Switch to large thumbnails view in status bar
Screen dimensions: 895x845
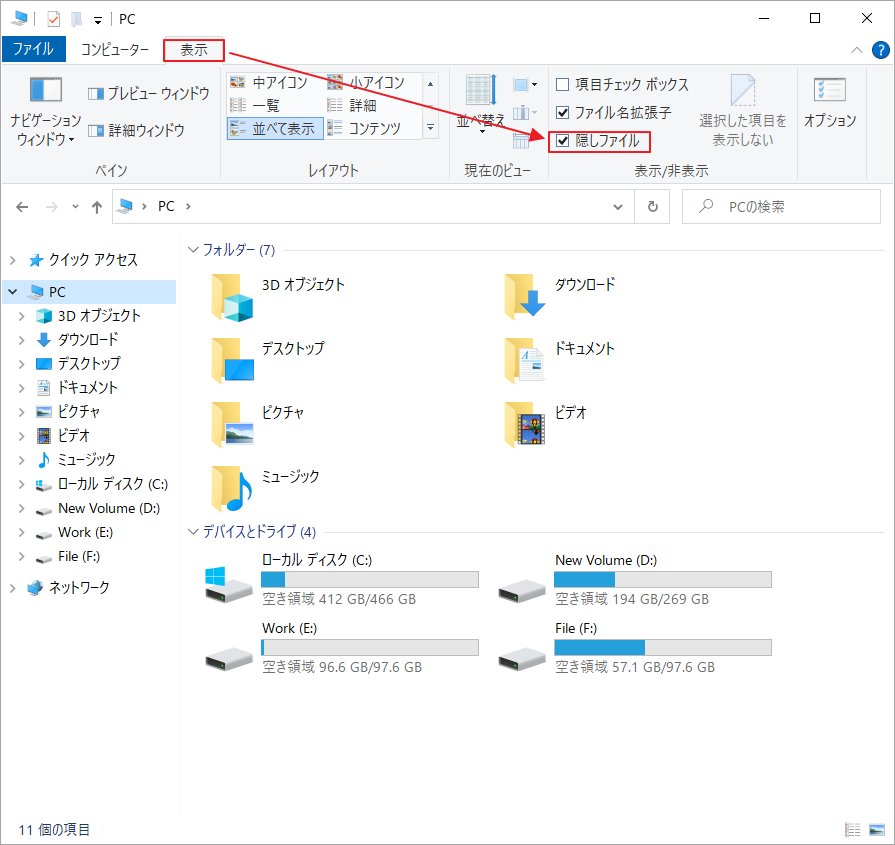pos(877,830)
